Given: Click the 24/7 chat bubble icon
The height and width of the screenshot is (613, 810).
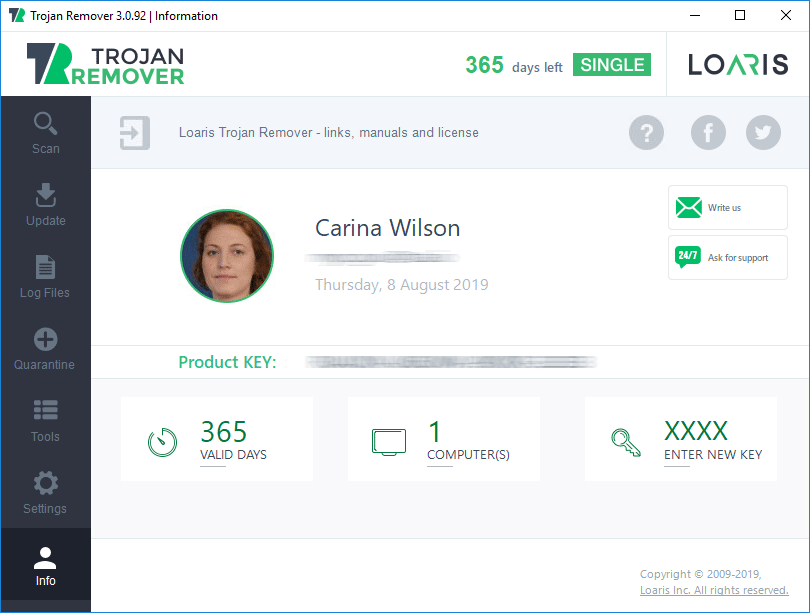Looking at the screenshot, I should (x=688, y=257).
